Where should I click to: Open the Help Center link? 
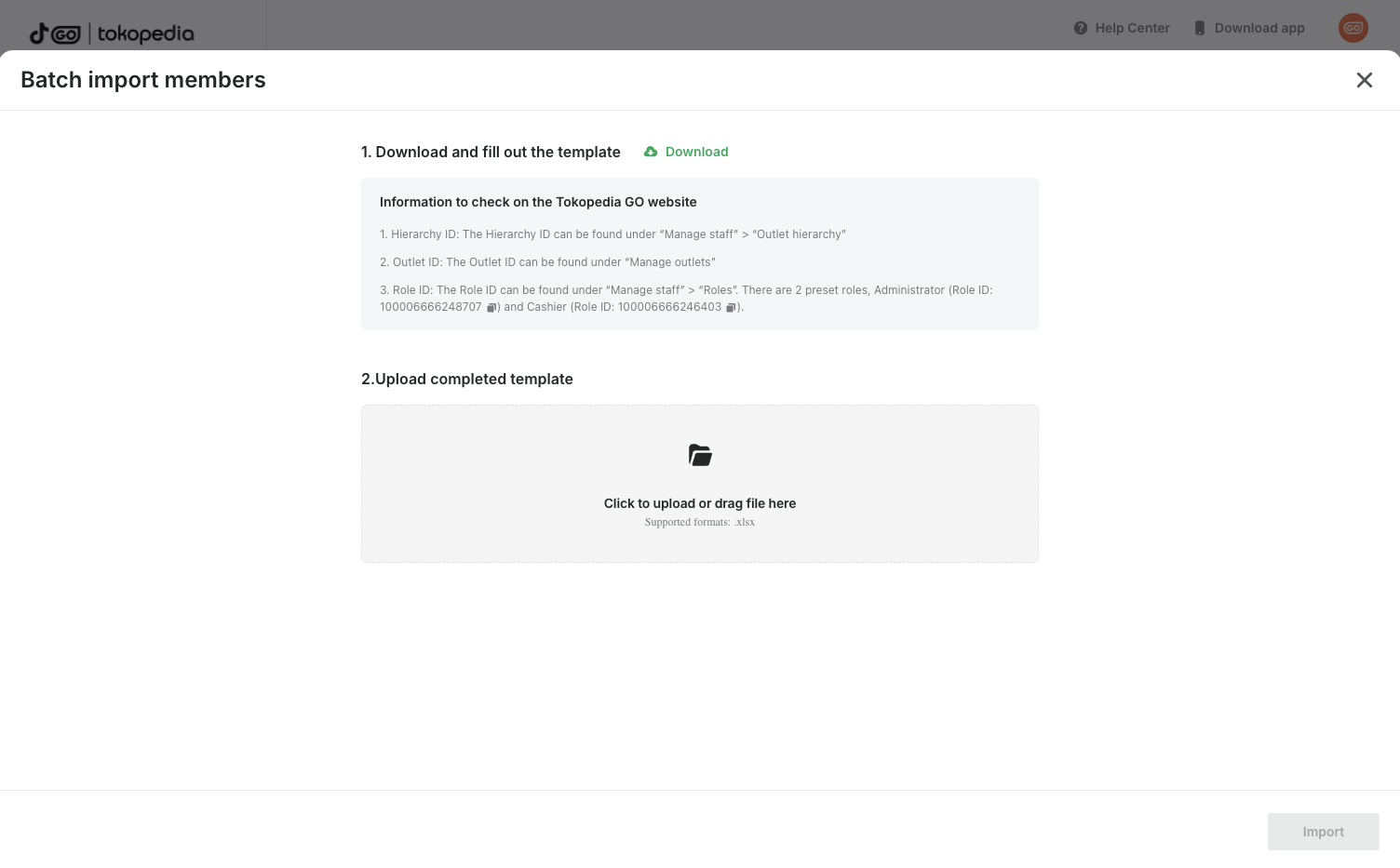[x=1132, y=28]
